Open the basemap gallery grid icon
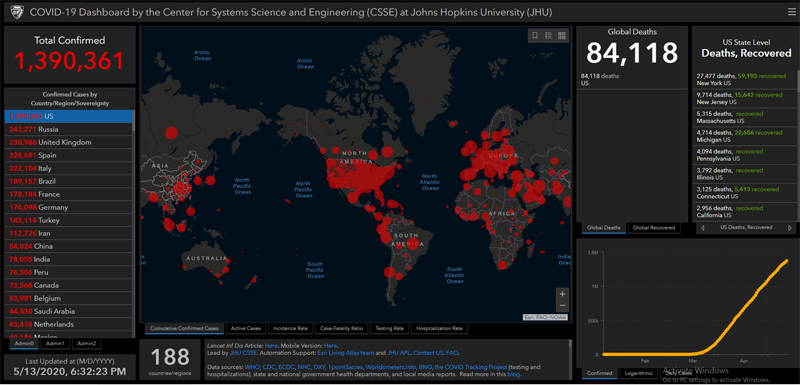 click(562, 35)
